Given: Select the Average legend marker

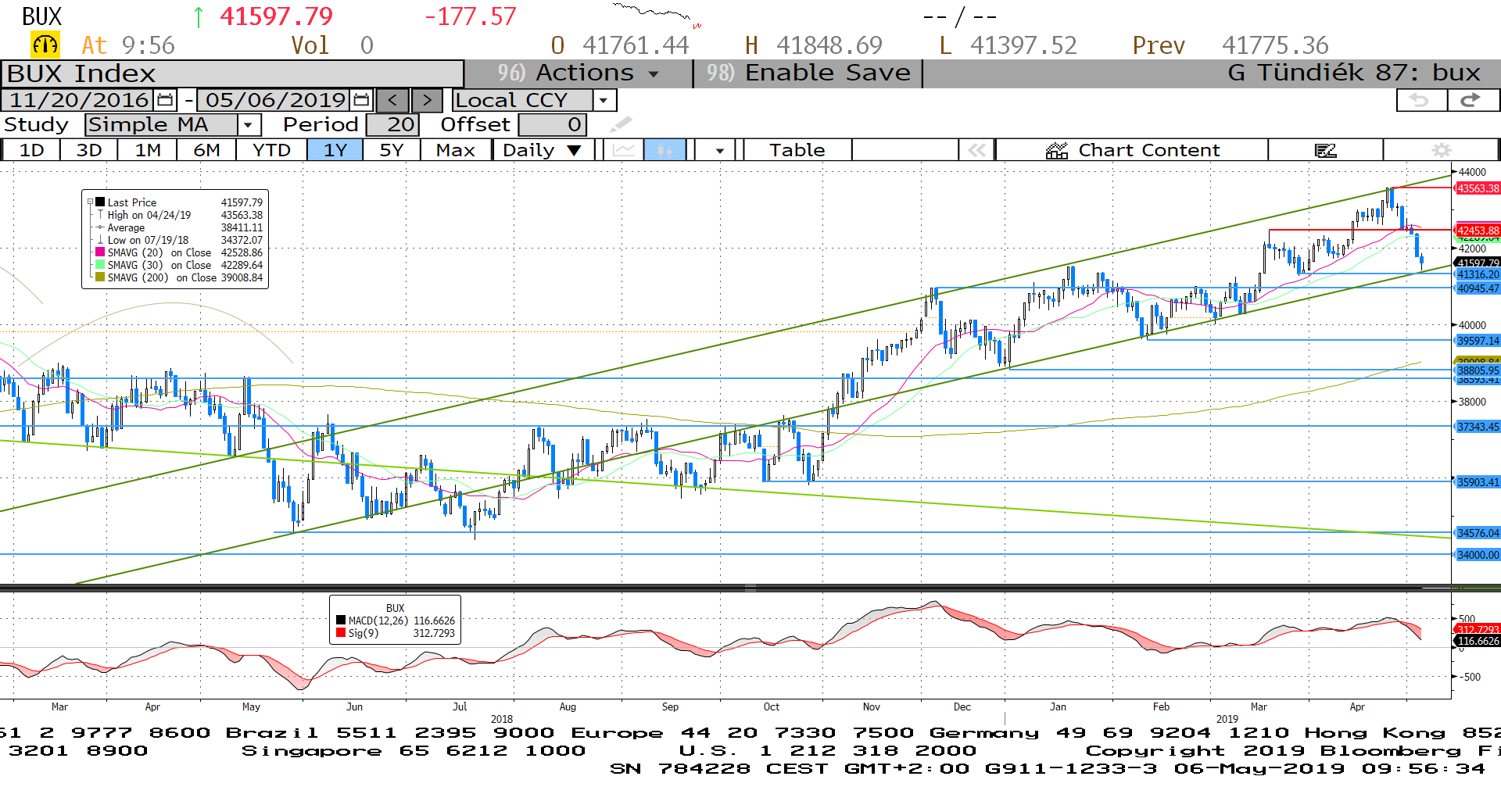Looking at the screenshot, I should pyautogui.click(x=100, y=227).
